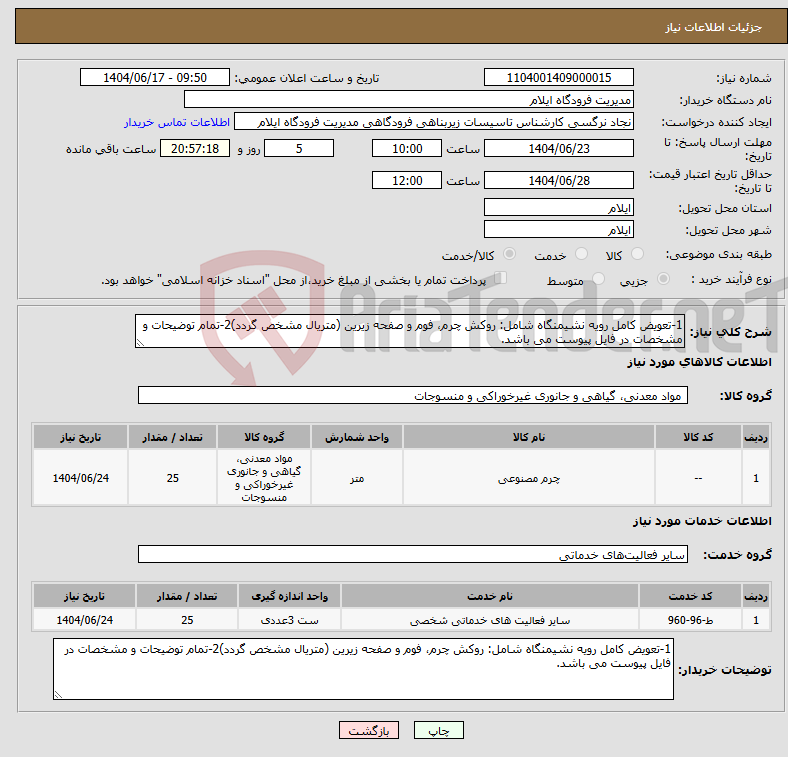
Task: Click the چاپ (print) button
Action: [438, 730]
